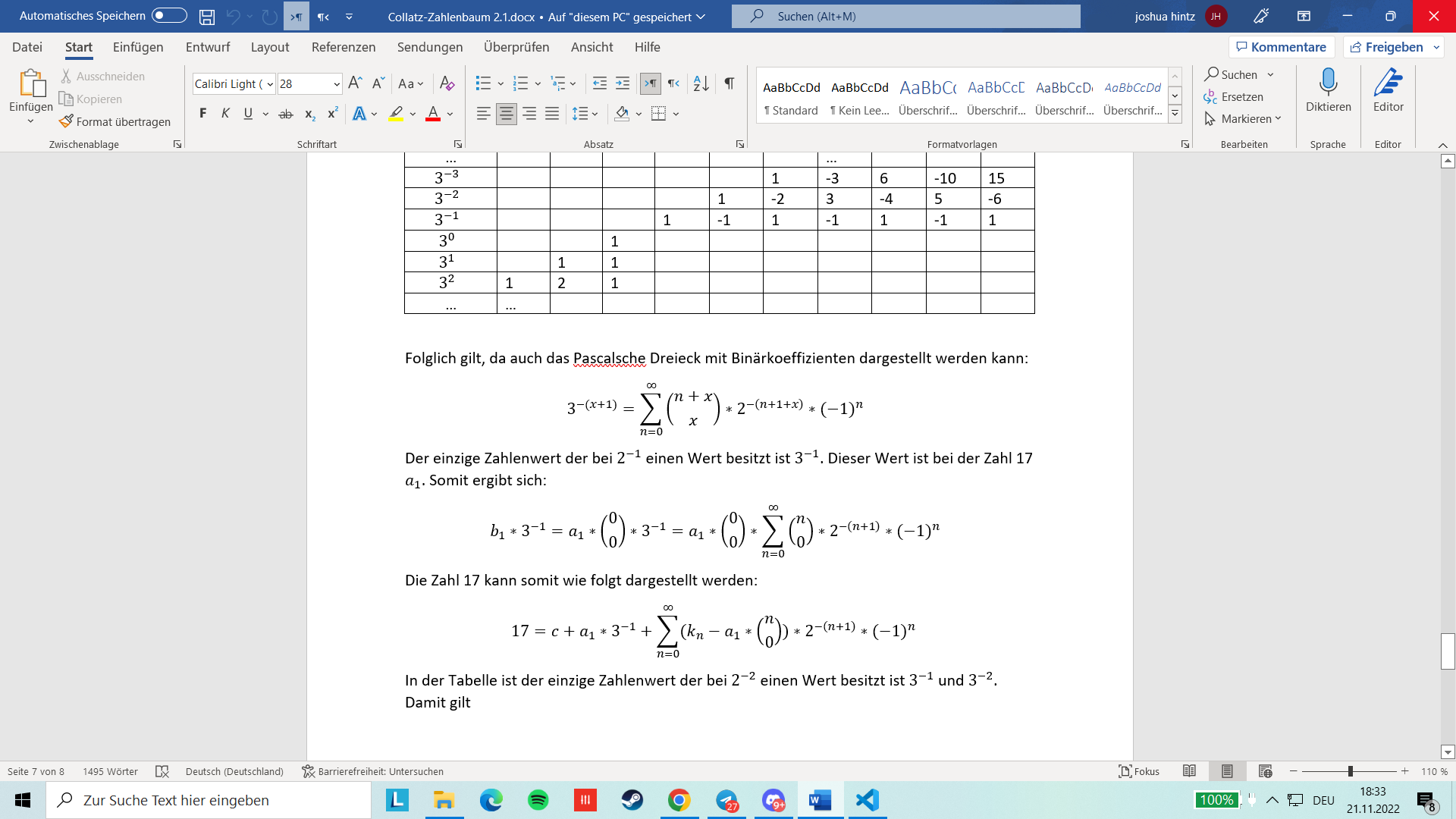The width and height of the screenshot is (1456, 819).
Task: Clear all formatting icon
Action: (x=447, y=83)
